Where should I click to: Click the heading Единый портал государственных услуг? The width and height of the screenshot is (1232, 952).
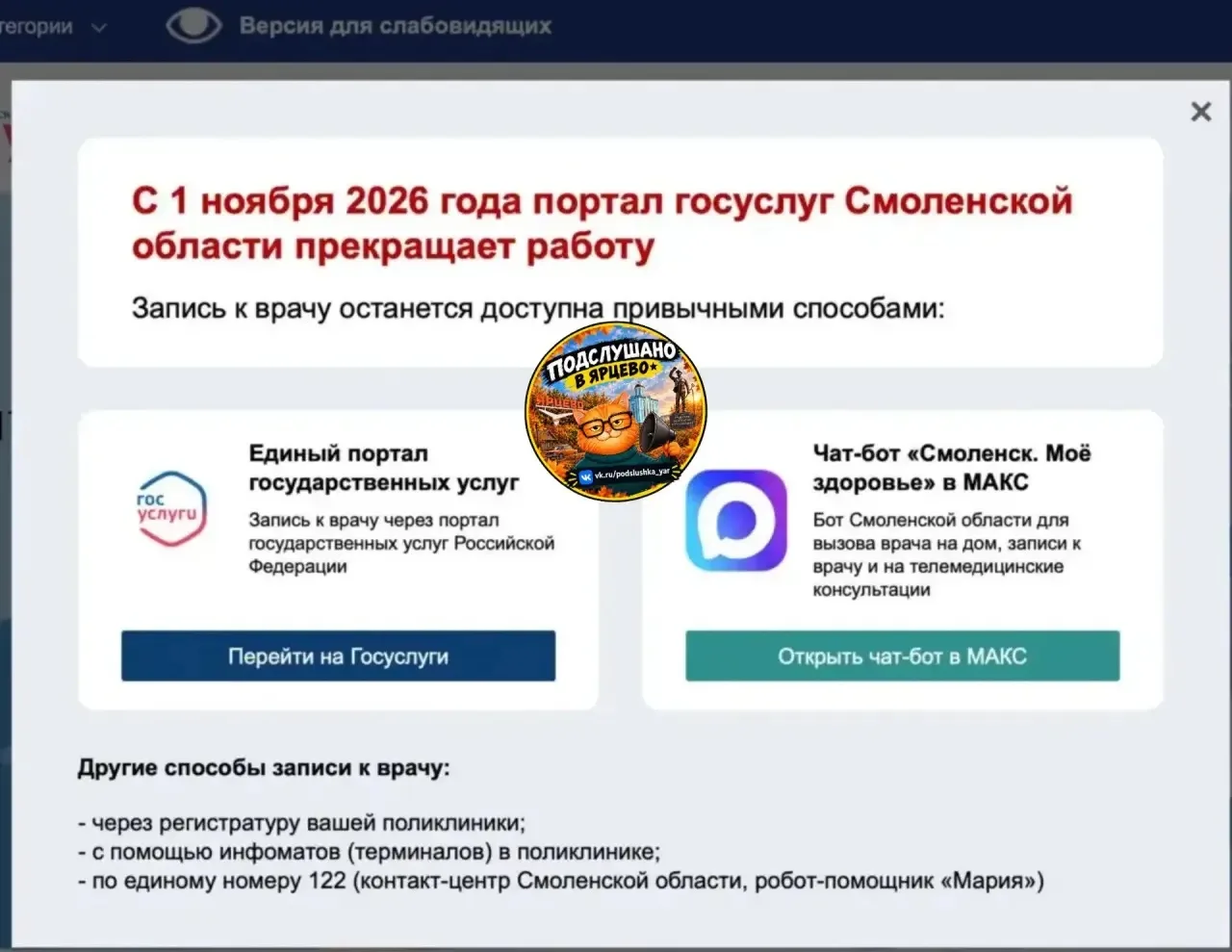tap(383, 468)
